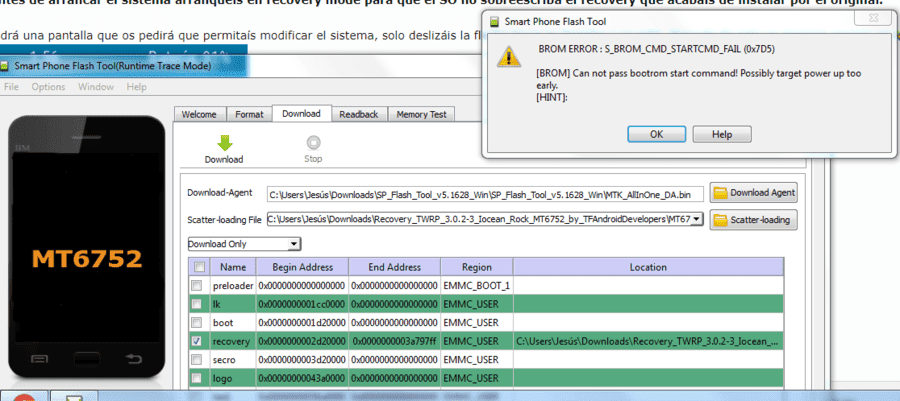Open the Window menu

click(x=96, y=87)
